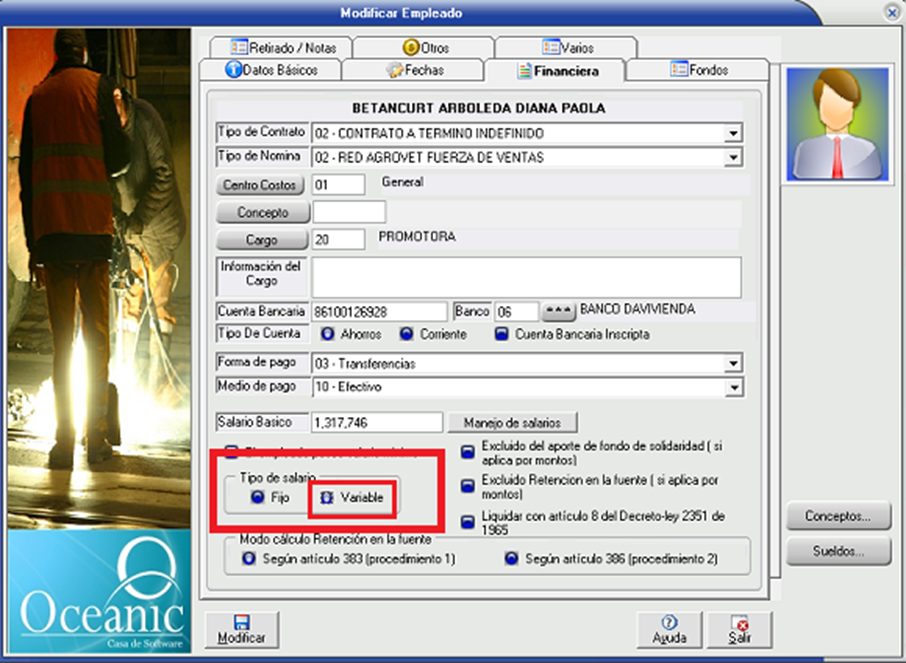Click the employee avatar picture
Image resolution: width=906 pixels, height=663 pixels.
(x=837, y=124)
